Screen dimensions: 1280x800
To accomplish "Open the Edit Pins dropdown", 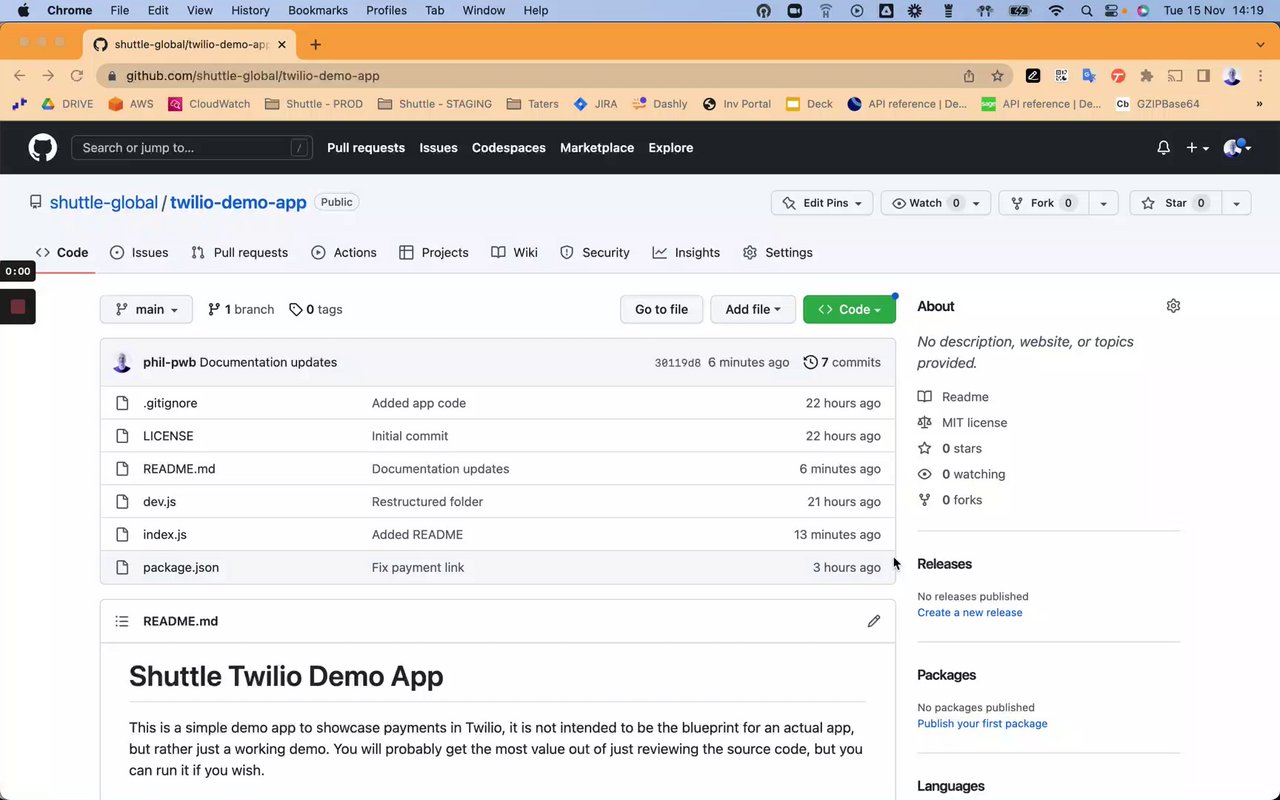I will point(822,203).
